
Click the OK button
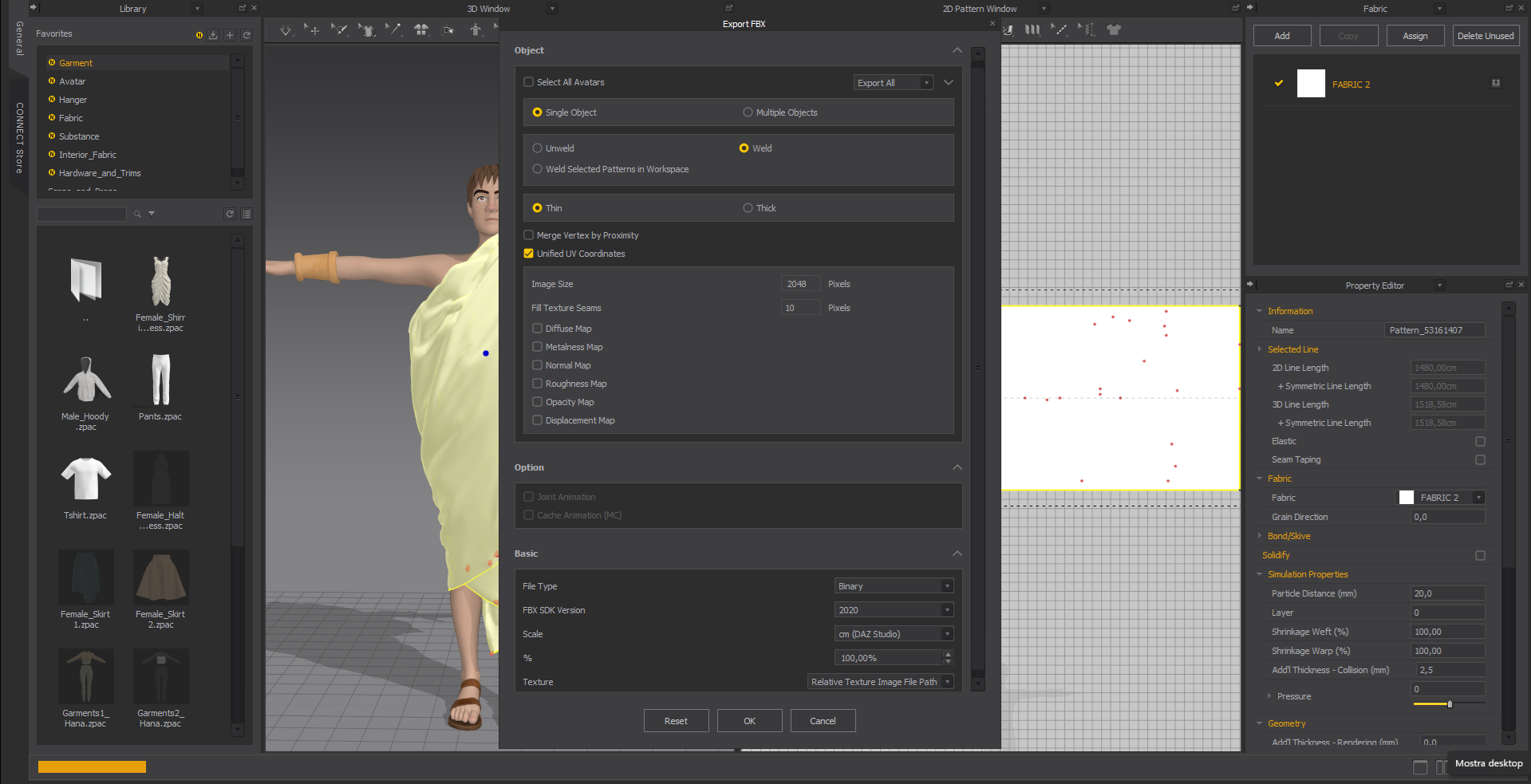tap(749, 721)
